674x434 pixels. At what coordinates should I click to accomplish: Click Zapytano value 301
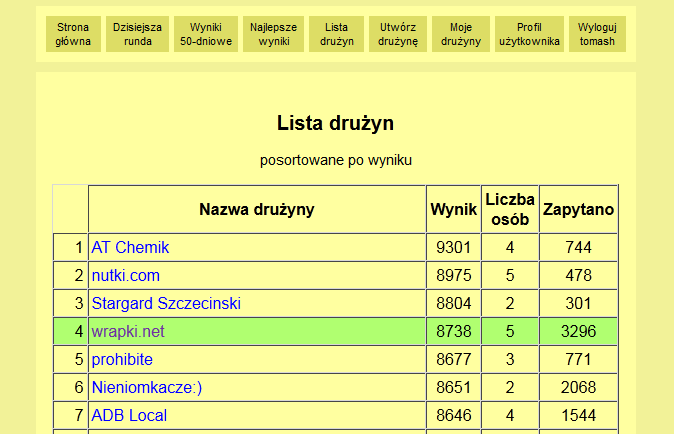[x=578, y=303]
